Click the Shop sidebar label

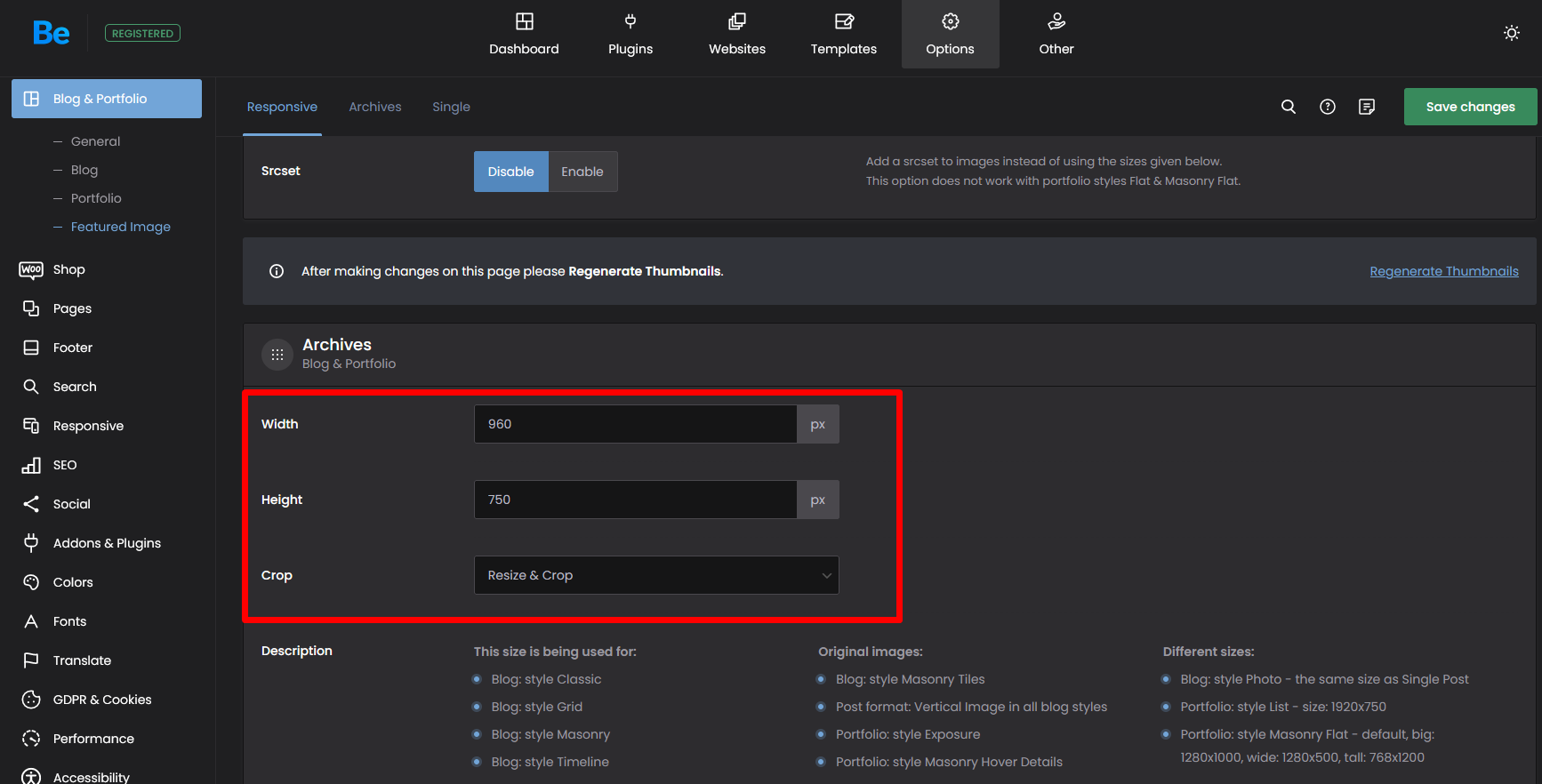[69, 269]
